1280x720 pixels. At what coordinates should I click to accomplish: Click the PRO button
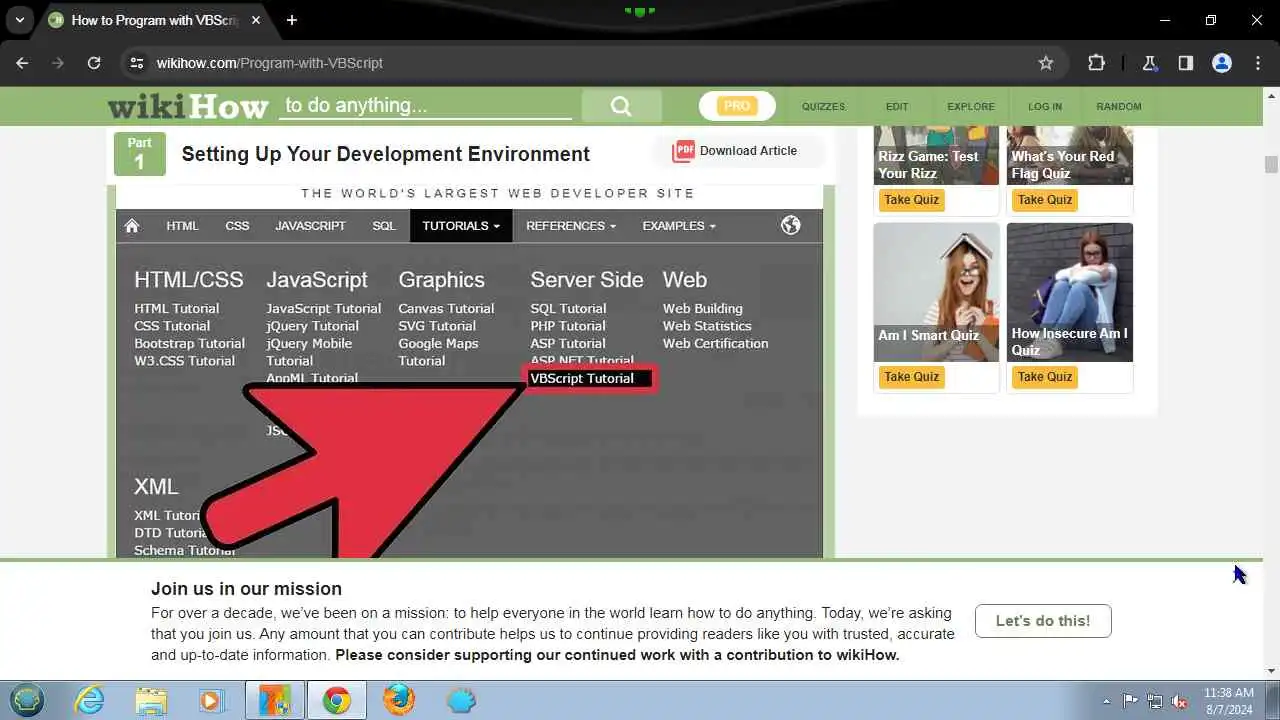[737, 106]
